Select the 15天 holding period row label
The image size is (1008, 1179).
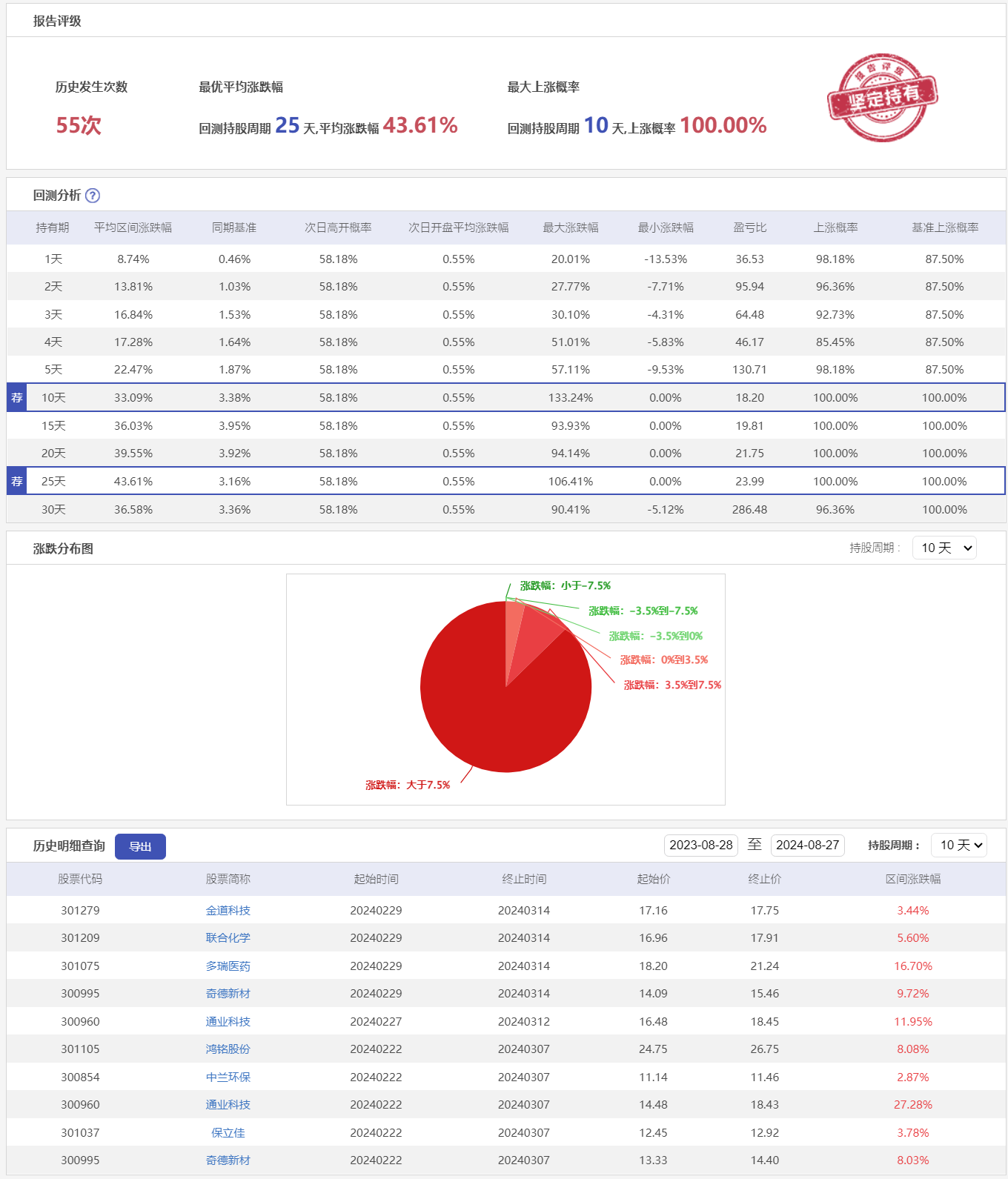53,426
